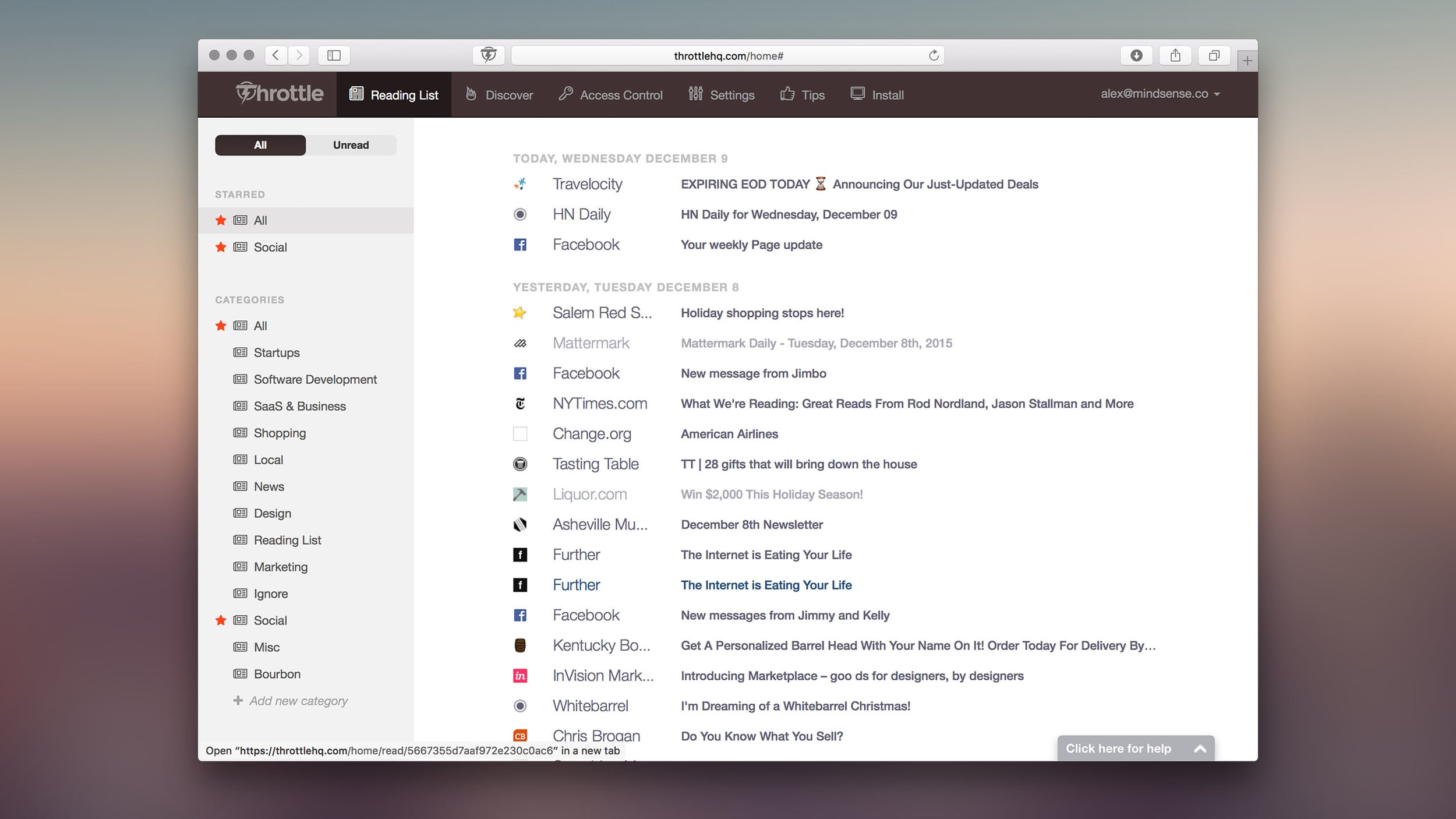Switch the filter to Unread

(351, 145)
